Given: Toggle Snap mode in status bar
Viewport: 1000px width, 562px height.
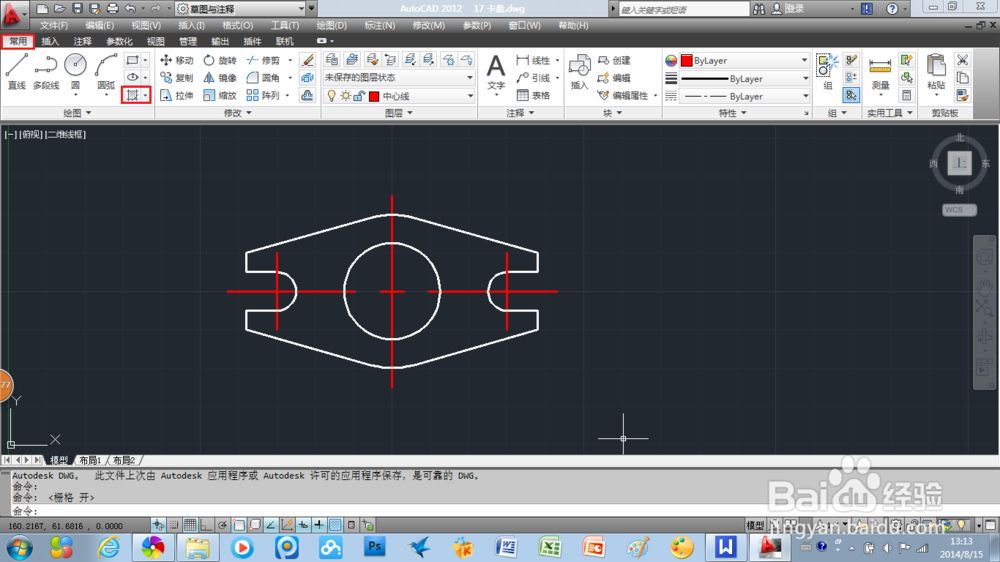Looking at the screenshot, I should (x=173, y=526).
